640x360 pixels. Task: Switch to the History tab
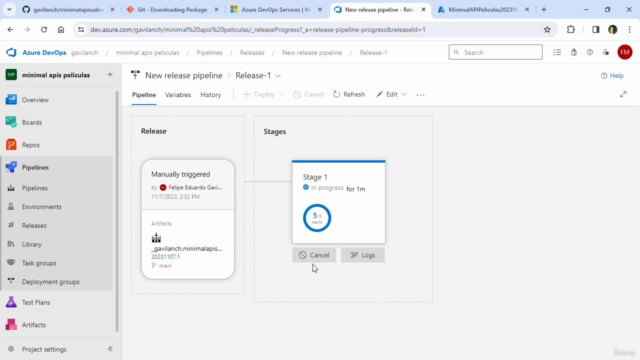click(x=211, y=95)
